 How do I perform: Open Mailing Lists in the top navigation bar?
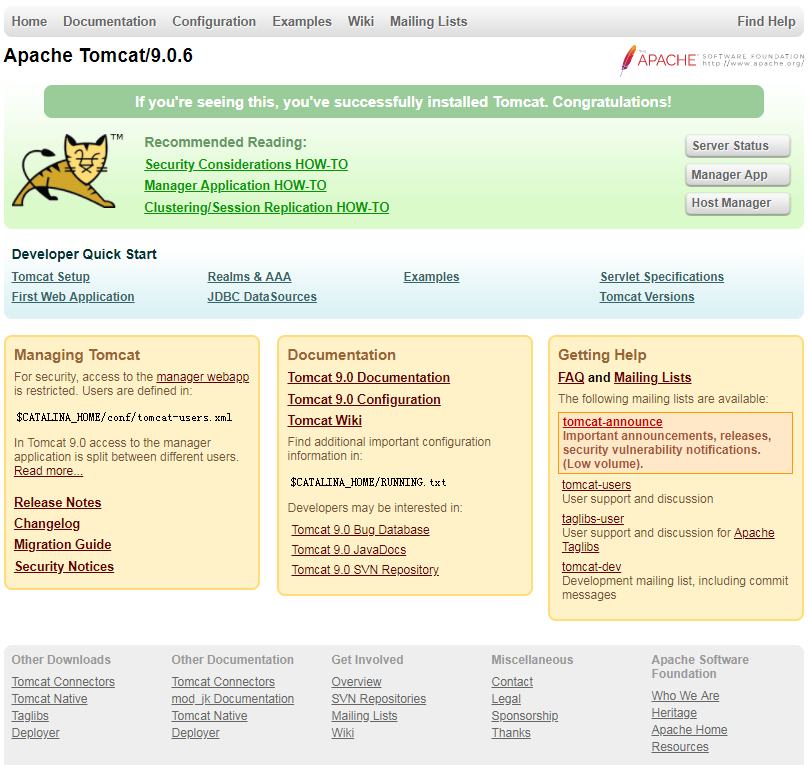pyautogui.click(x=429, y=21)
